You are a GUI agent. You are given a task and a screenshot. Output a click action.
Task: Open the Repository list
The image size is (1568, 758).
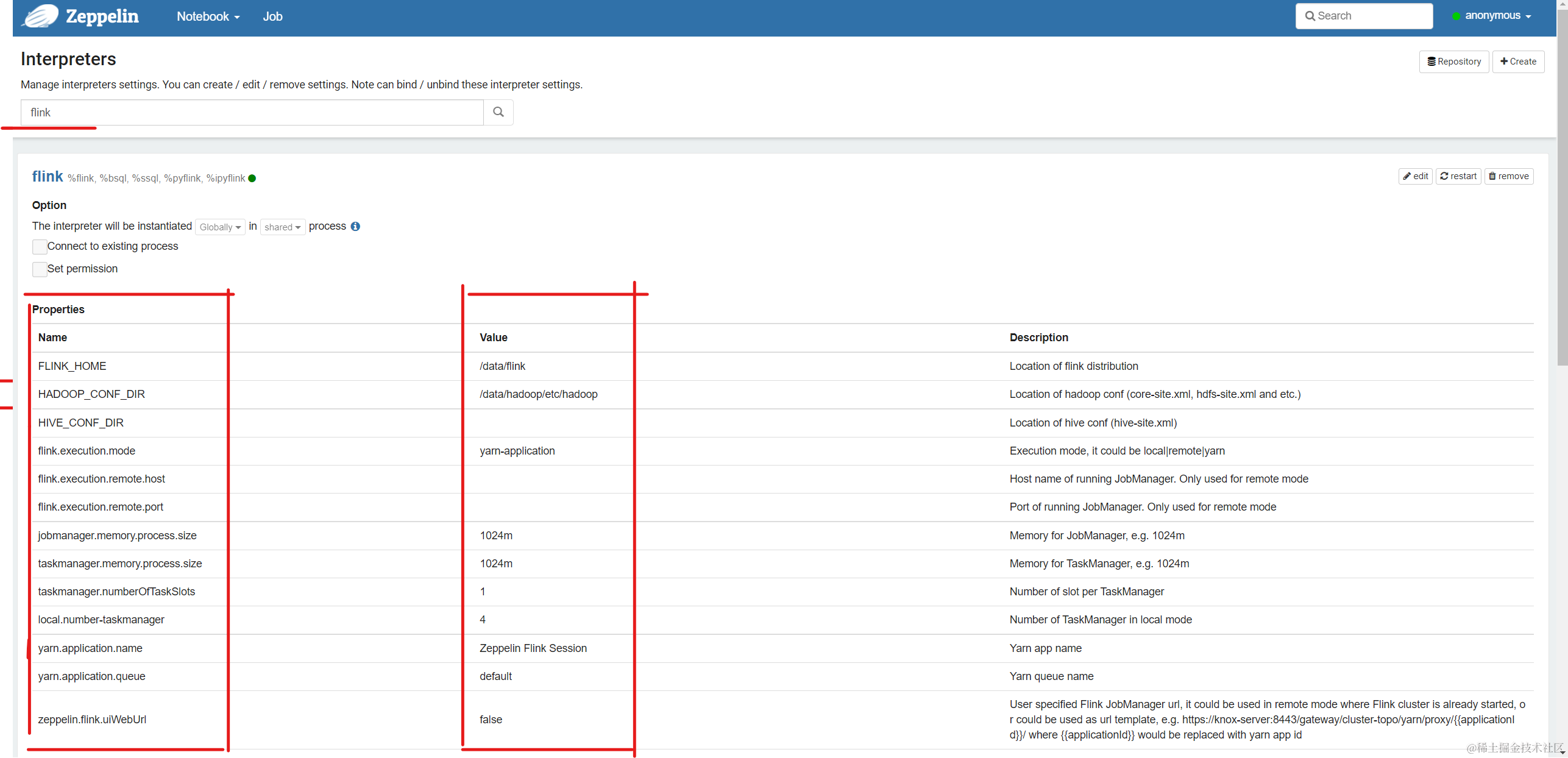click(x=1453, y=62)
